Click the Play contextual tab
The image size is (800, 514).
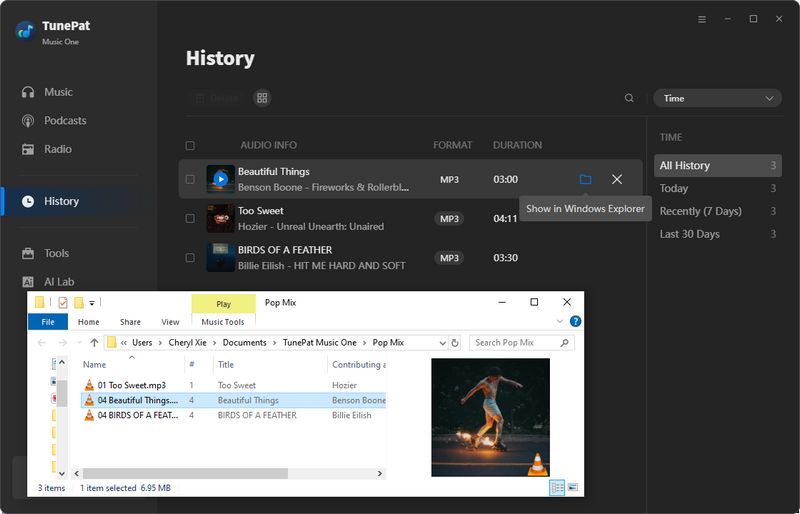point(223,304)
